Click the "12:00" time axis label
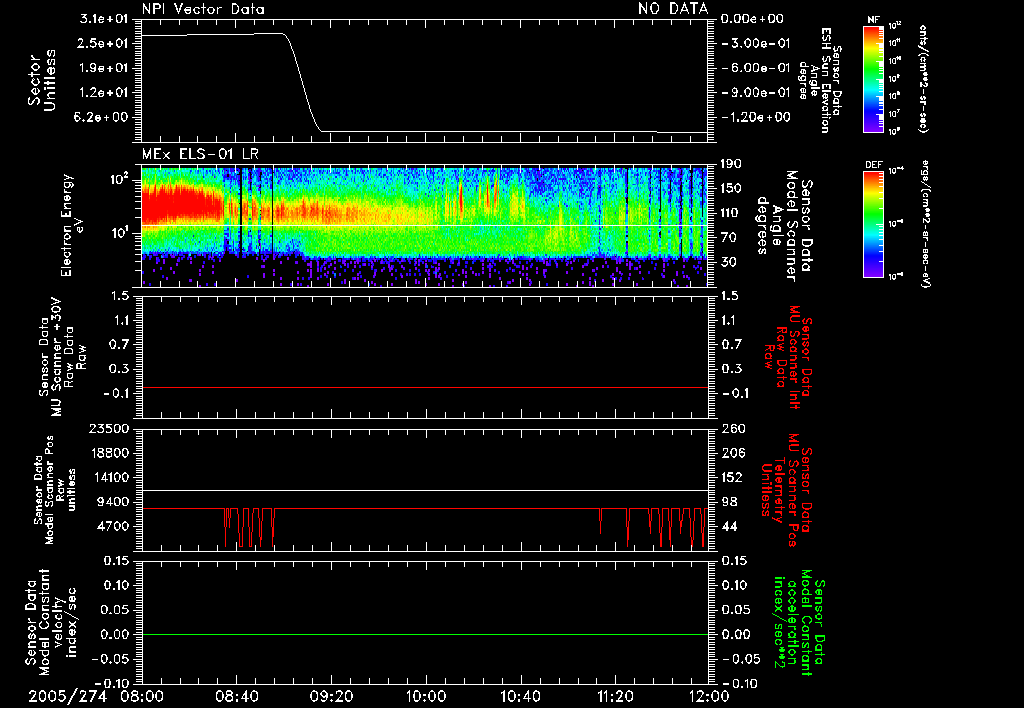The height and width of the screenshot is (708, 1024). 709,697
